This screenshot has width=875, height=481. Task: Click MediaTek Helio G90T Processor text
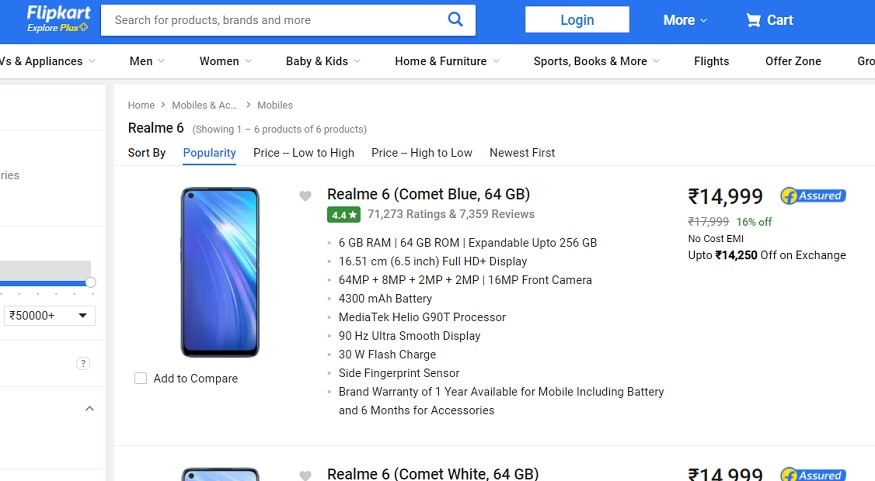point(422,318)
